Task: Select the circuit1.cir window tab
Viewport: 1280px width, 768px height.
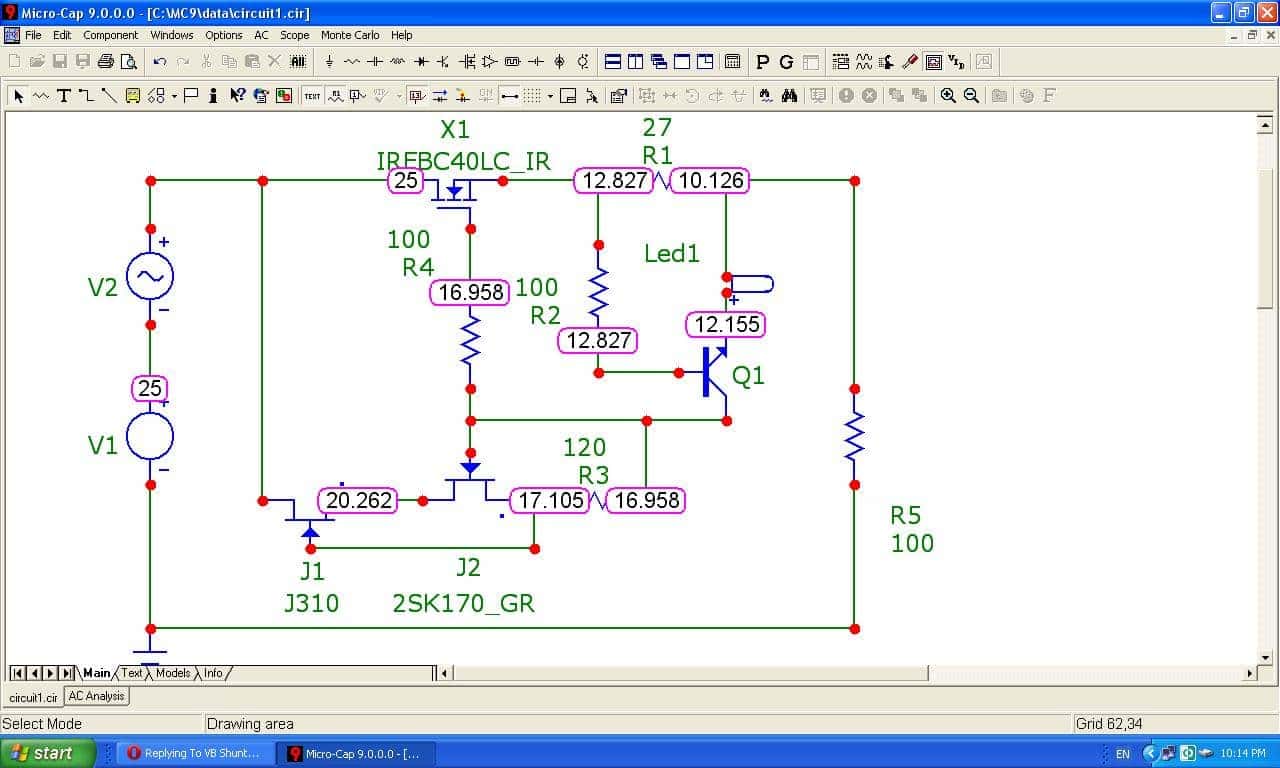Action: (32, 697)
